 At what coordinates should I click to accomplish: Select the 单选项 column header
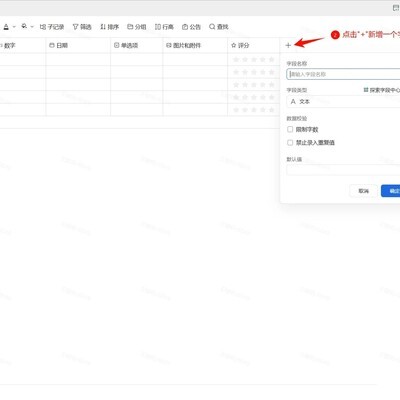coord(137,45)
